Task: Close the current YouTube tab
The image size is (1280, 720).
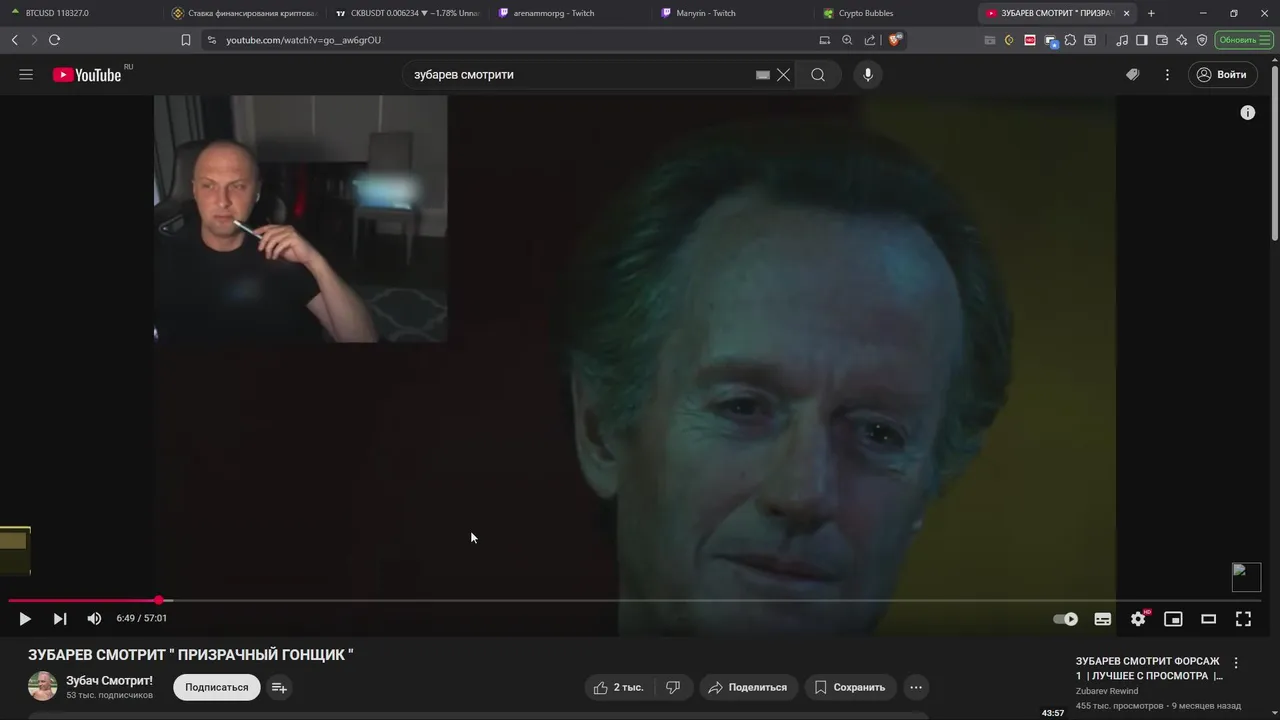Action: tap(1126, 13)
